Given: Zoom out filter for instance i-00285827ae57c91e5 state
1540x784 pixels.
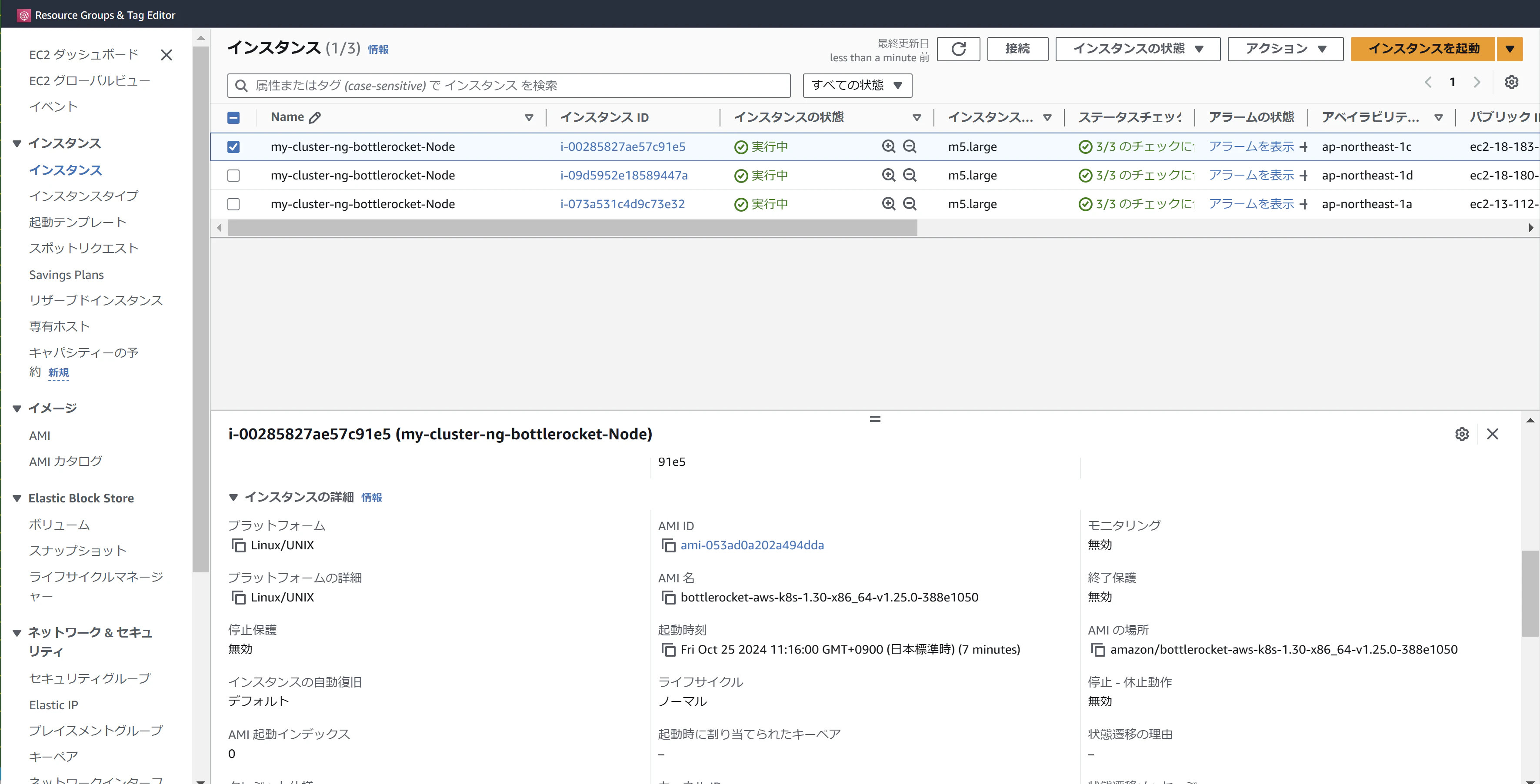Looking at the screenshot, I should pyautogui.click(x=909, y=146).
